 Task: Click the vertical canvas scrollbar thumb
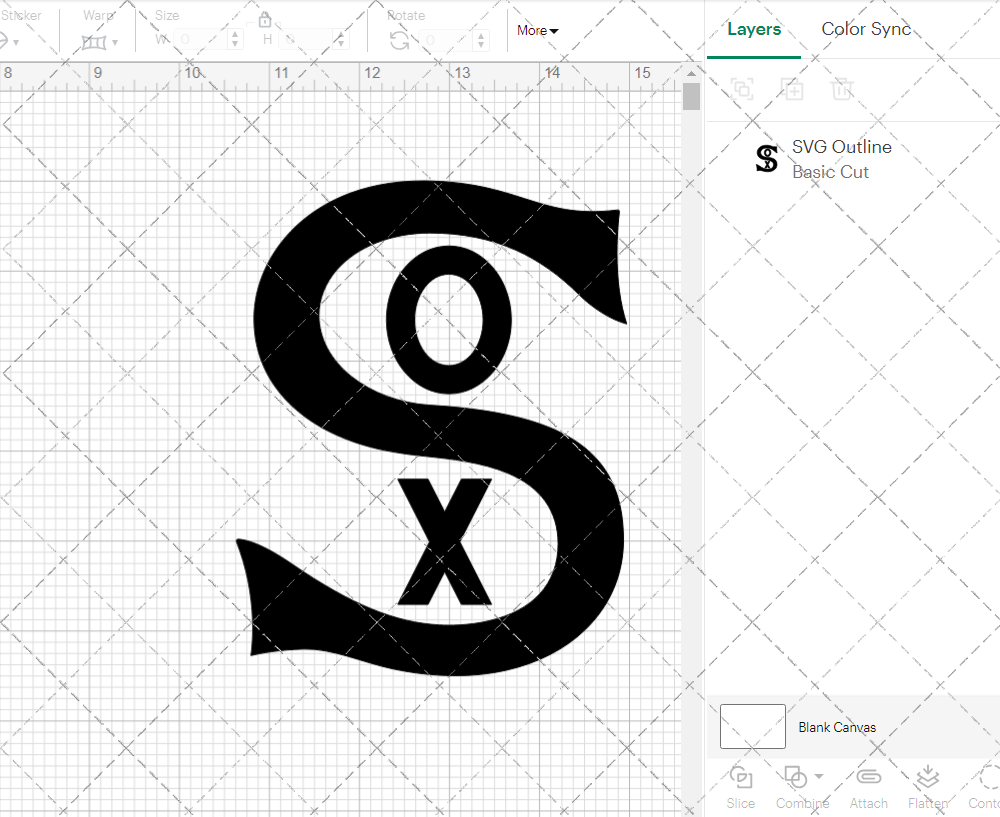691,97
